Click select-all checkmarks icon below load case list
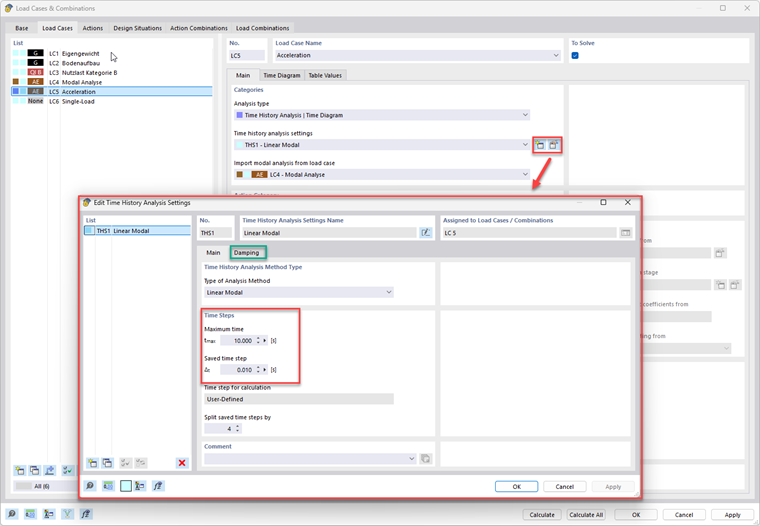Screen dimensions: 760x526 pyautogui.click(x=67, y=470)
